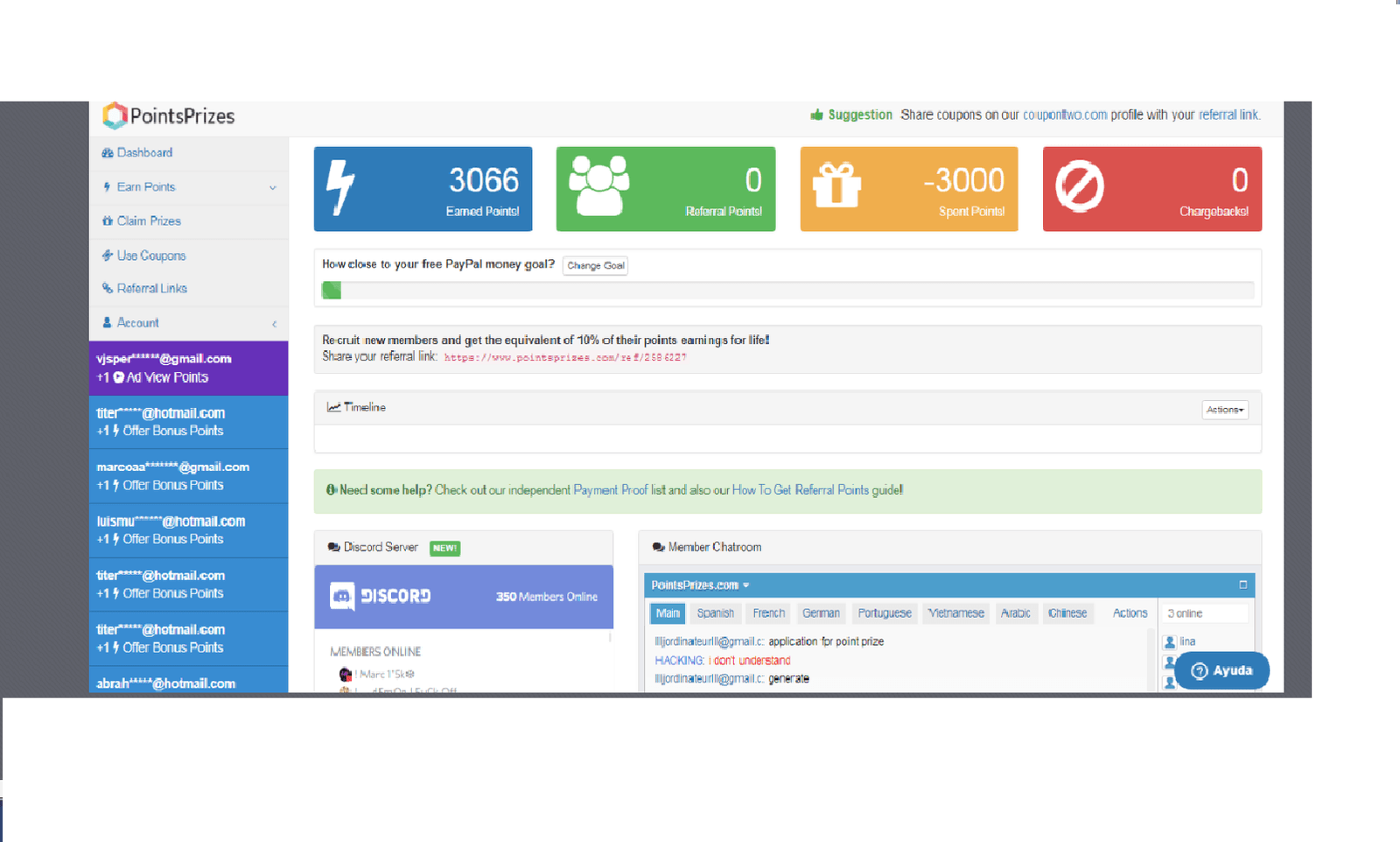This screenshot has width=1400, height=842.
Task: Click the Discord 350 Members Online banner
Action: (464, 597)
